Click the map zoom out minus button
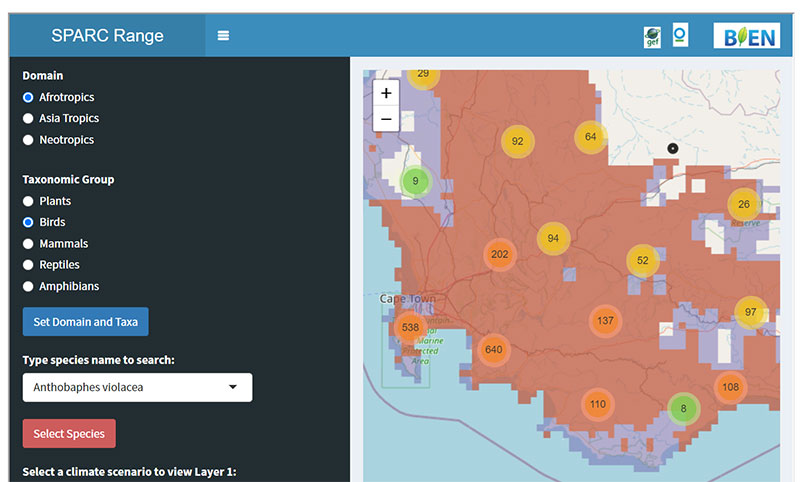Screen dimensions: 800x482 pyautogui.click(x=386, y=119)
